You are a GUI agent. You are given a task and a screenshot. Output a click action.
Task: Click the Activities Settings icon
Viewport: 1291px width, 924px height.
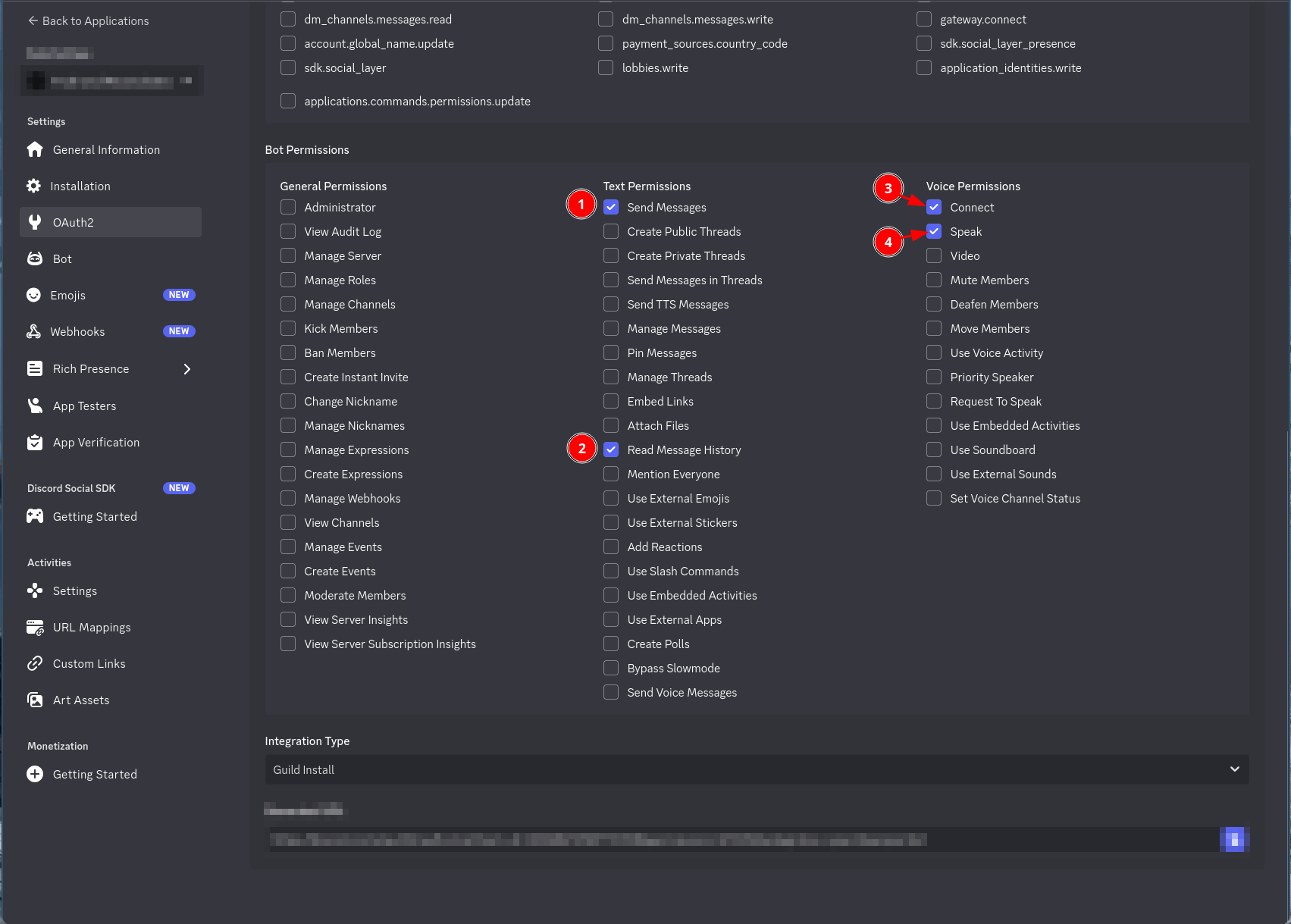tap(35, 590)
